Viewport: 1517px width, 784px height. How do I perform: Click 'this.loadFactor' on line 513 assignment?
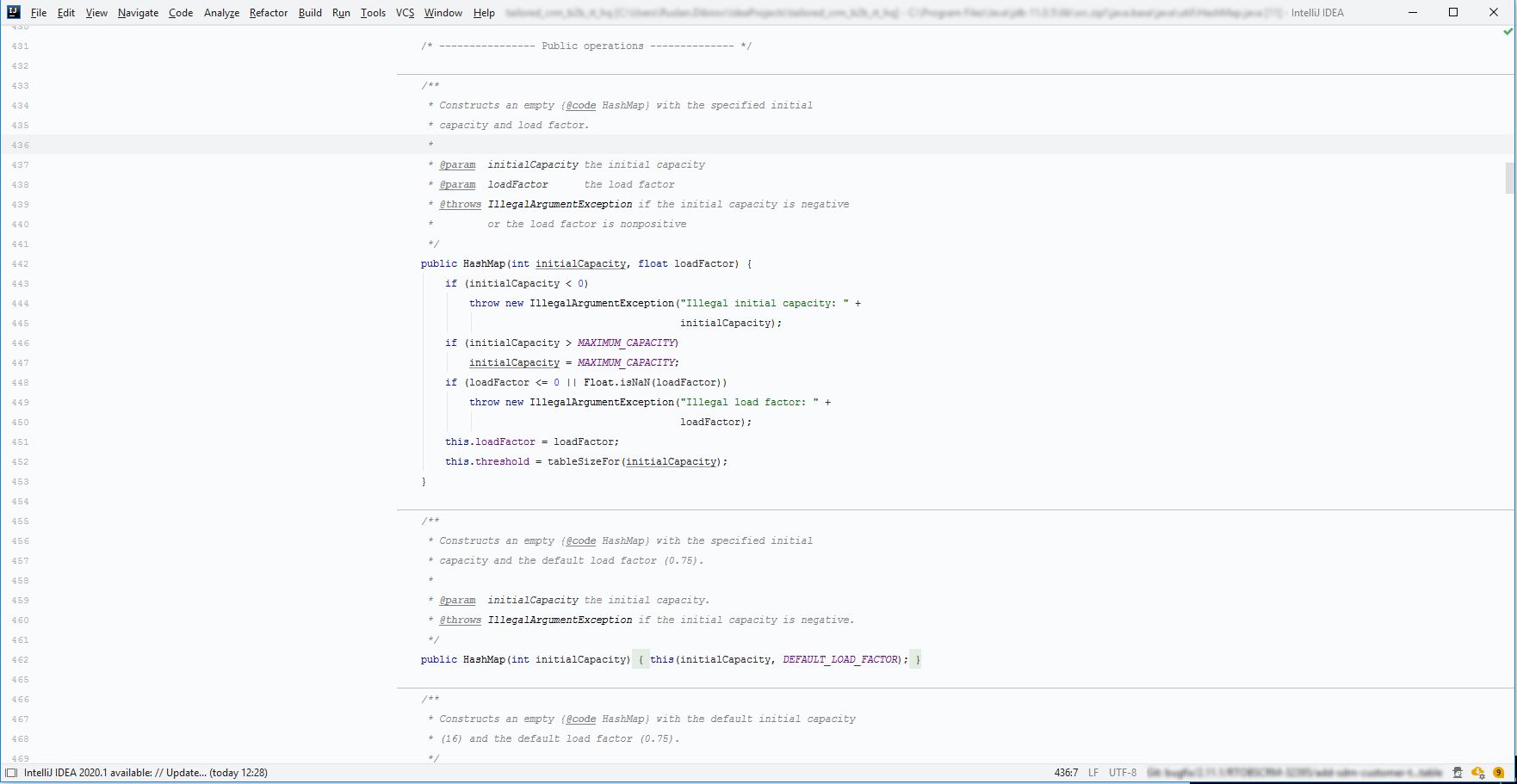point(490,441)
